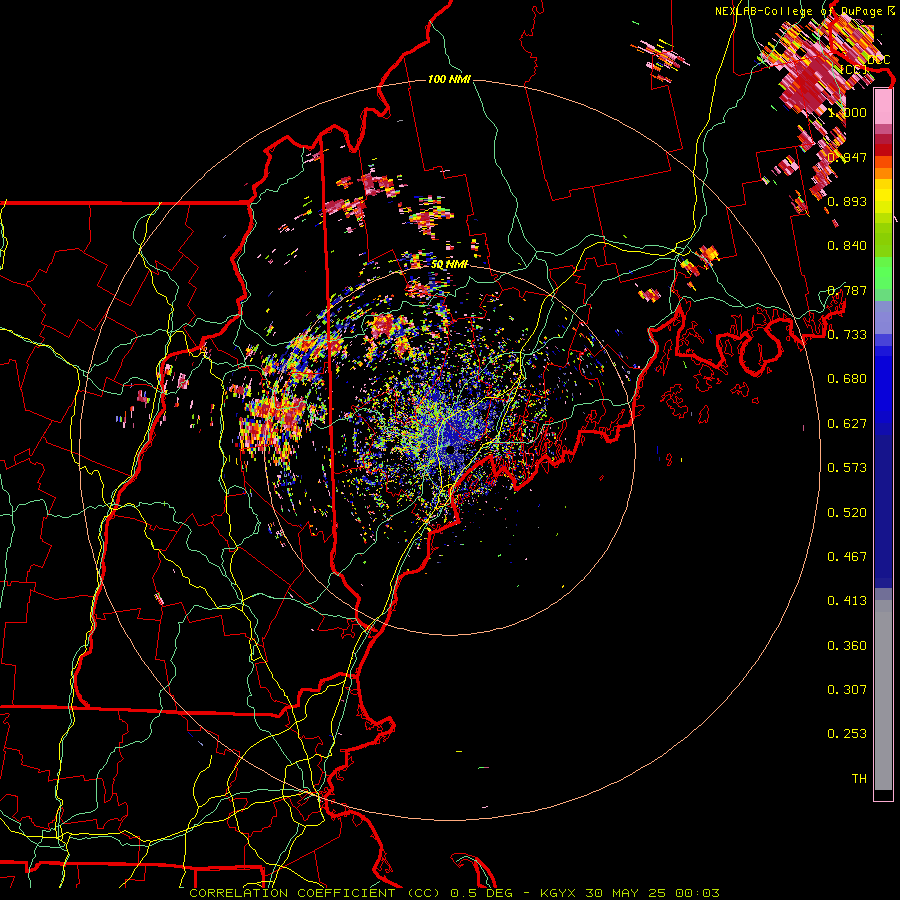
Task: Click the 0.253 color scale value
Action: (x=847, y=734)
